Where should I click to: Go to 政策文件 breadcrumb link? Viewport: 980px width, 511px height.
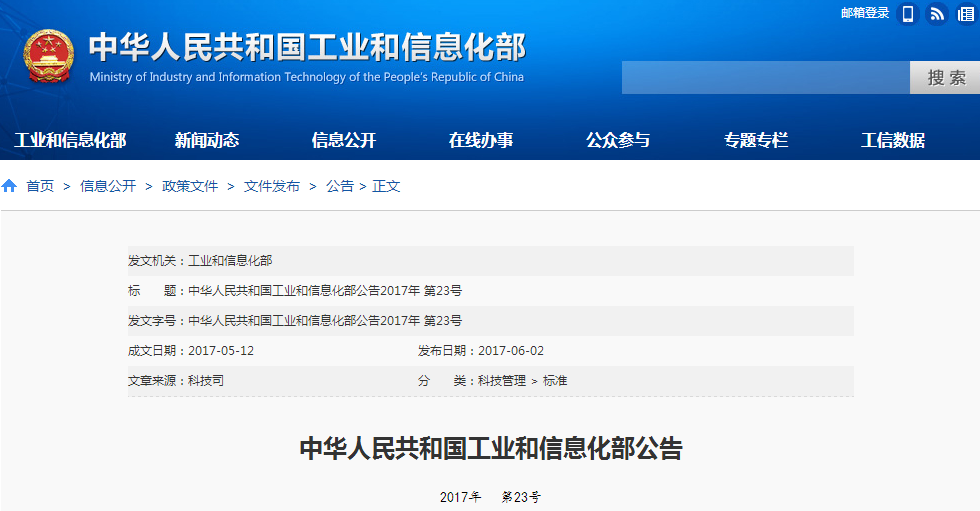[x=190, y=186]
